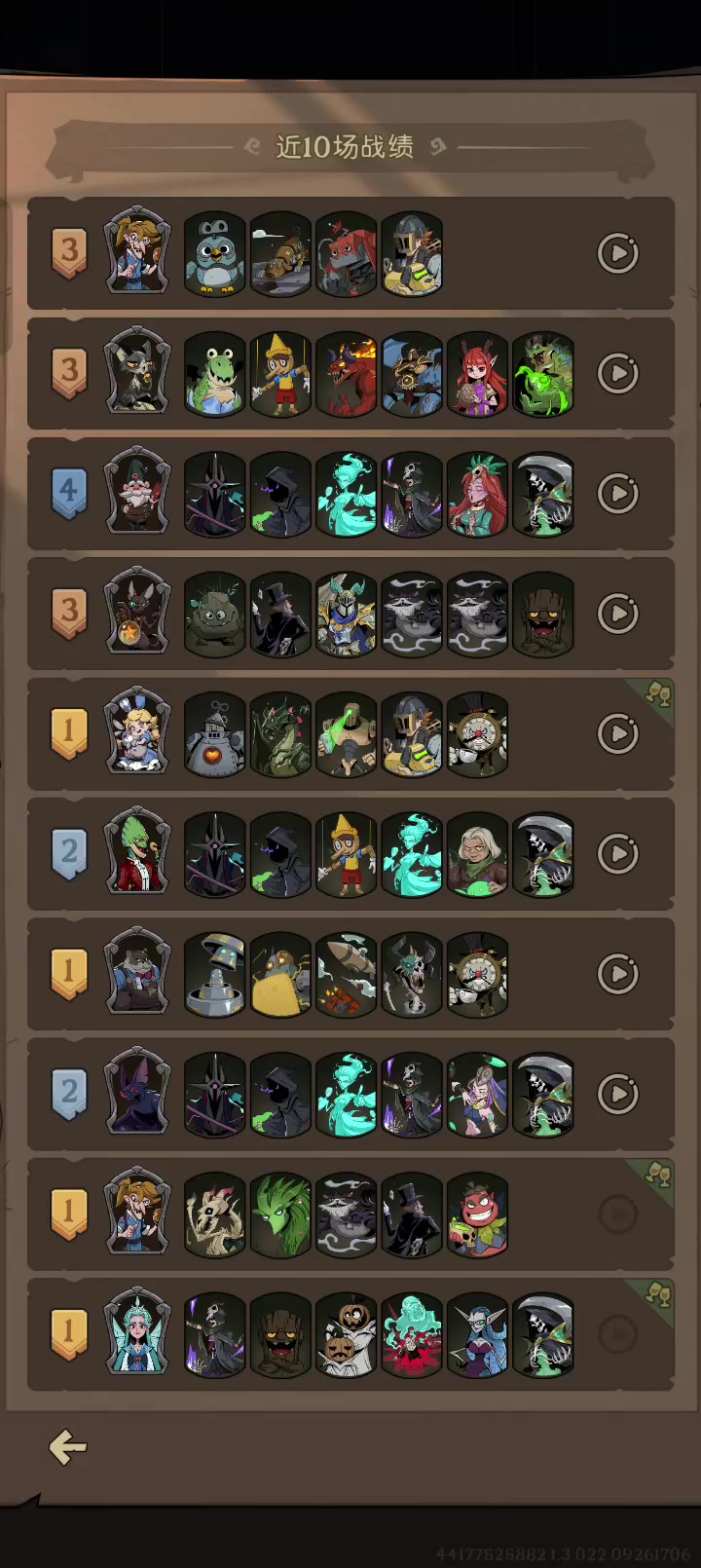The height and width of the screenshot is (1568, 701).
Task: Select the green frog minion icon
Action: [214, 374]
